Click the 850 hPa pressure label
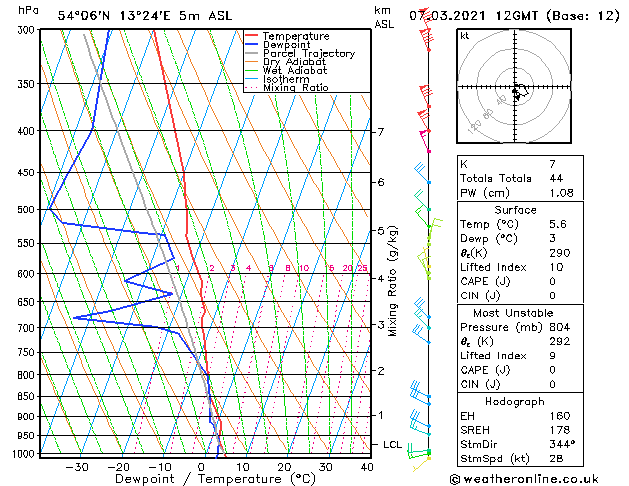The width and height of the screenshot is (629, 486). tap(28, 396)
